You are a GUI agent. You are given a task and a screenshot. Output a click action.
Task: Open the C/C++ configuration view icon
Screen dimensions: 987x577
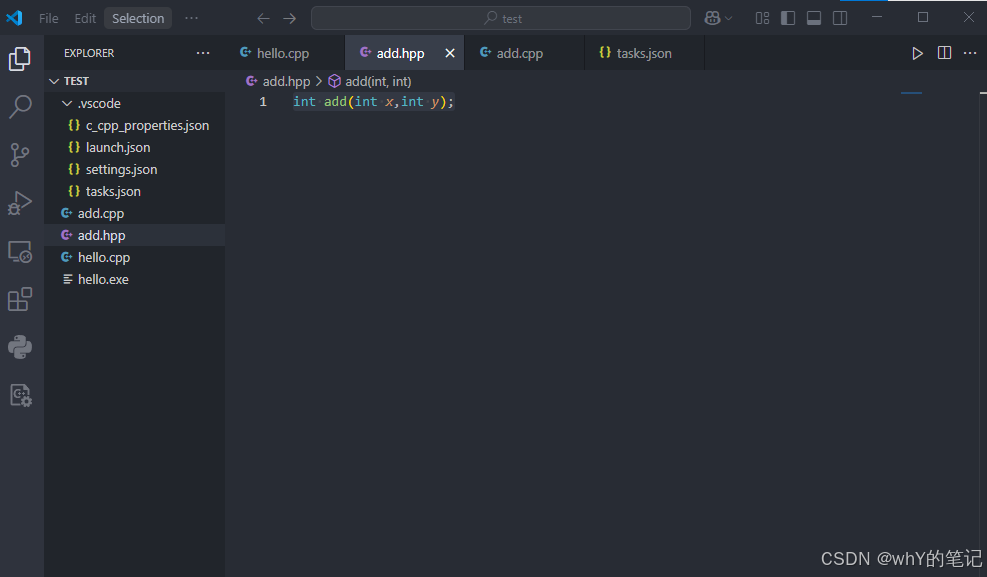(x=20, y=396)
